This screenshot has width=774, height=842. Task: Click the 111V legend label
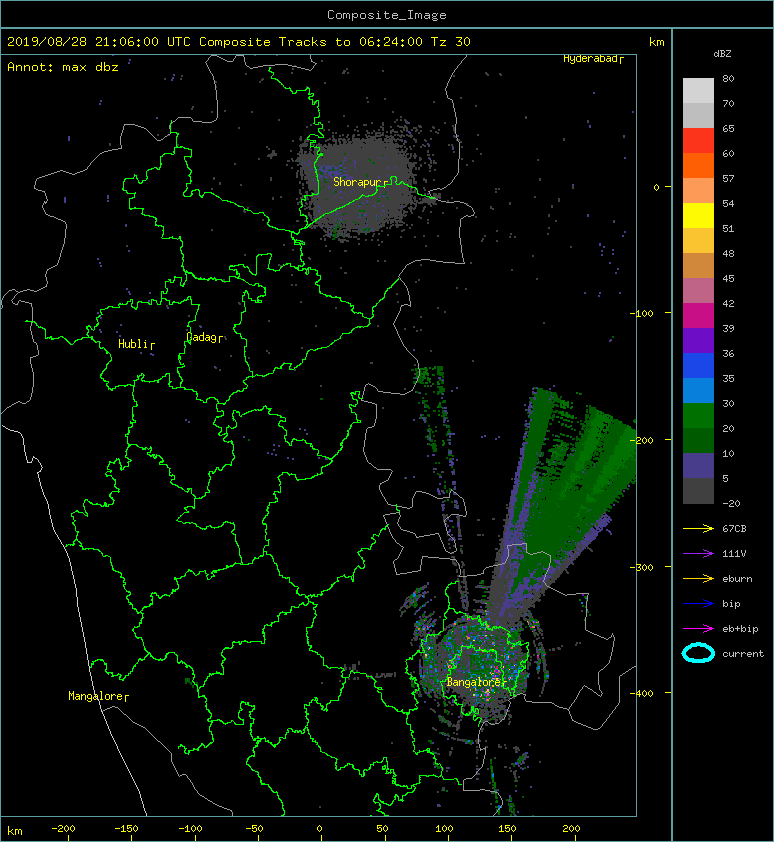[x=734, y=554]
